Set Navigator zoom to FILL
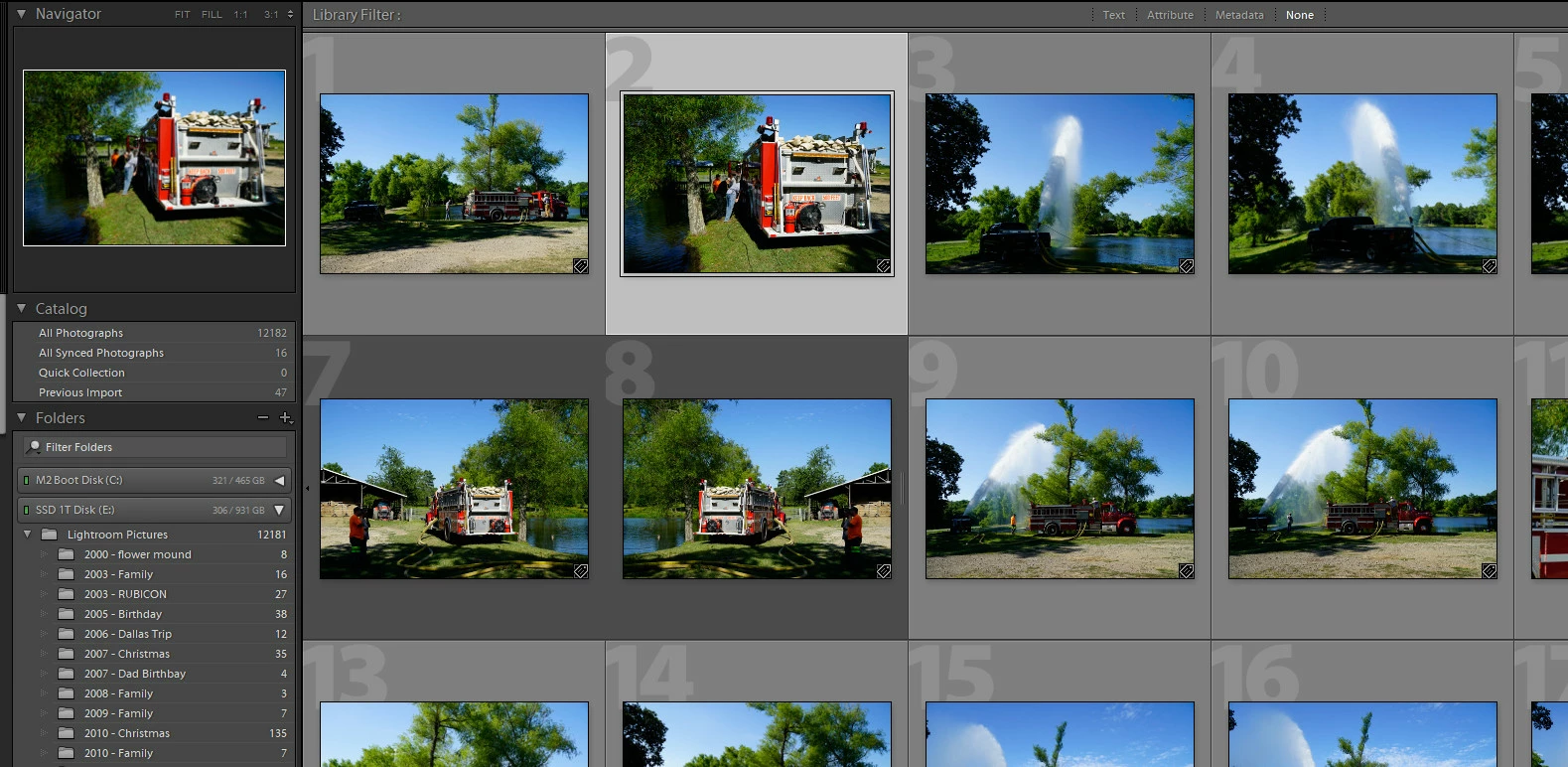Image resolution: width=1568 pixels, height=767 pixels. tap(212, 15)
